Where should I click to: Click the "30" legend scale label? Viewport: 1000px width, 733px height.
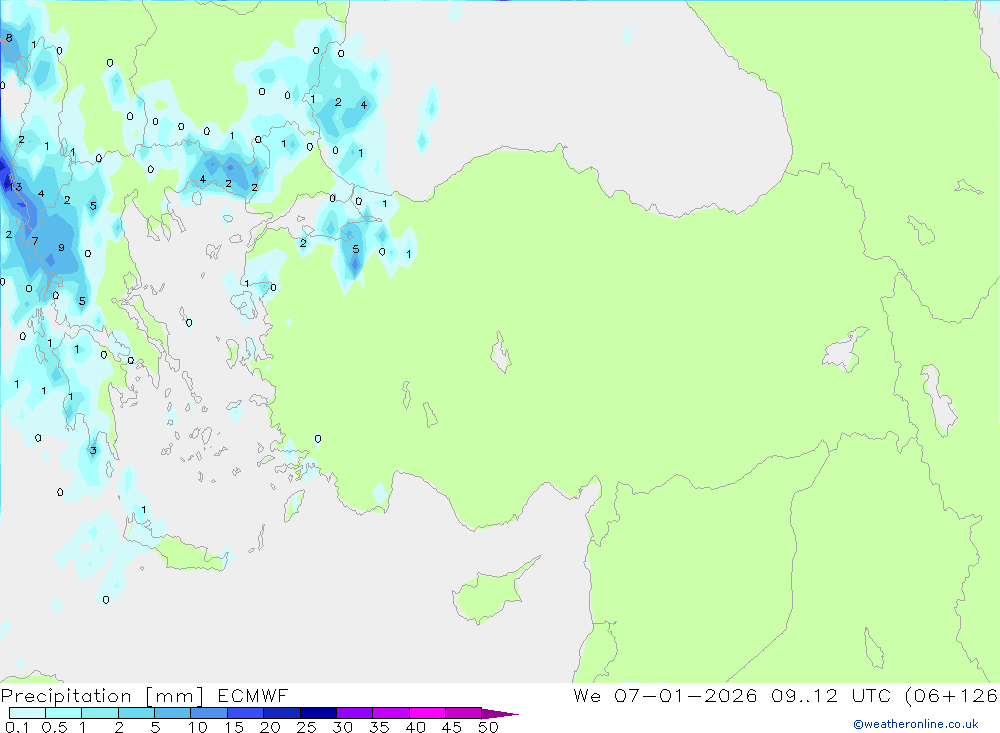342,727
